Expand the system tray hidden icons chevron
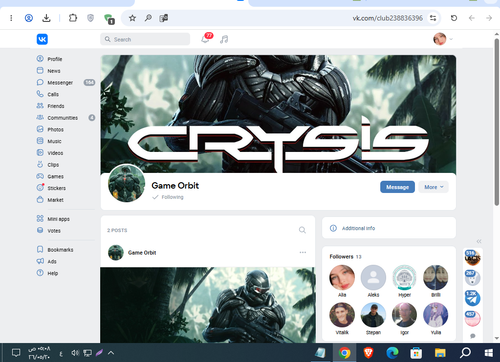This screenshot has width=500, height=362. tap(111, 353)
